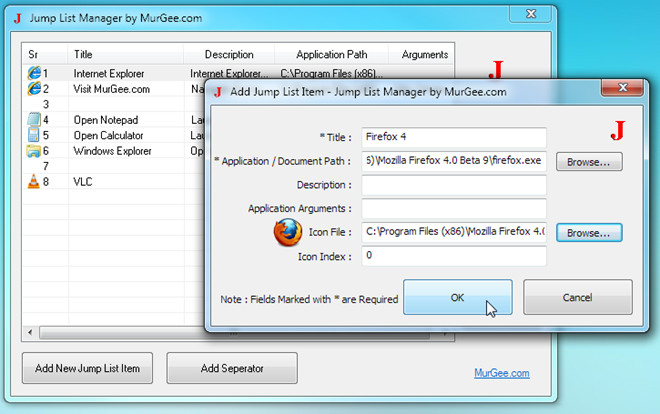Click the Title field containing Firefox 4
Screen dimensions: 660x414
point(454,137)
